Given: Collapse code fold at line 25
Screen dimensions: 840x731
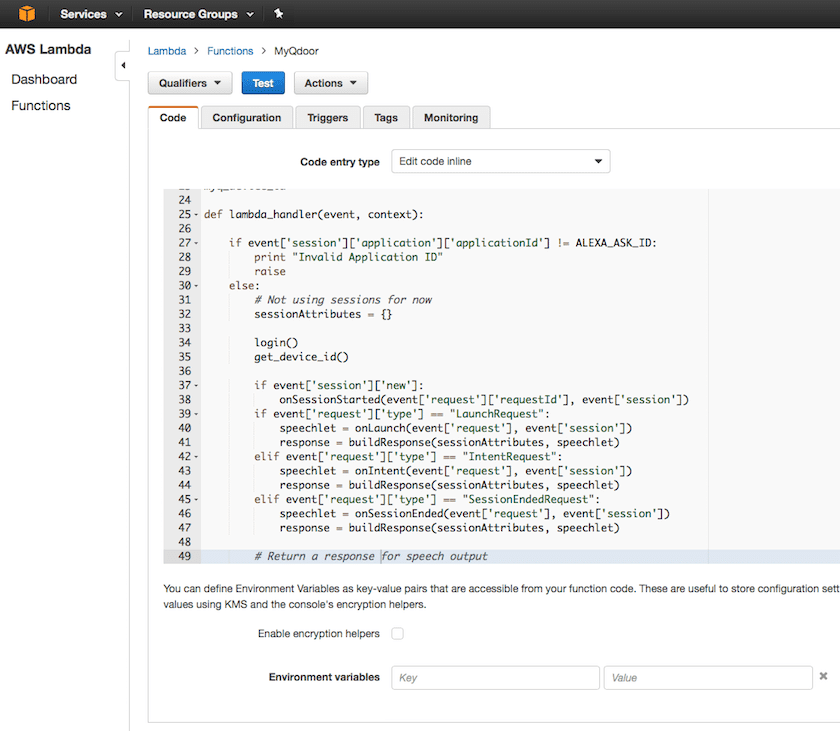Looking at the screenshot, I should tap(196, 215).
